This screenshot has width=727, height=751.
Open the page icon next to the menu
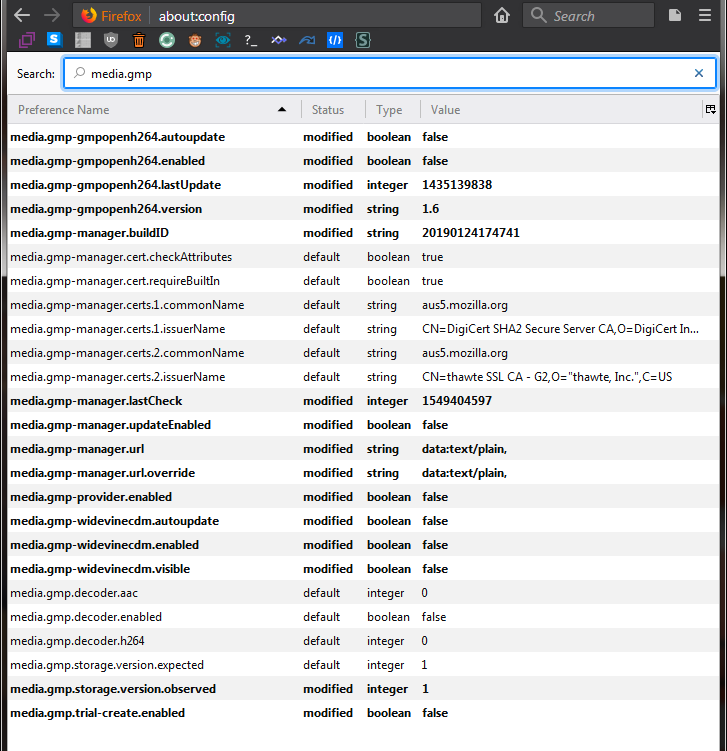[x=675, y=15]
